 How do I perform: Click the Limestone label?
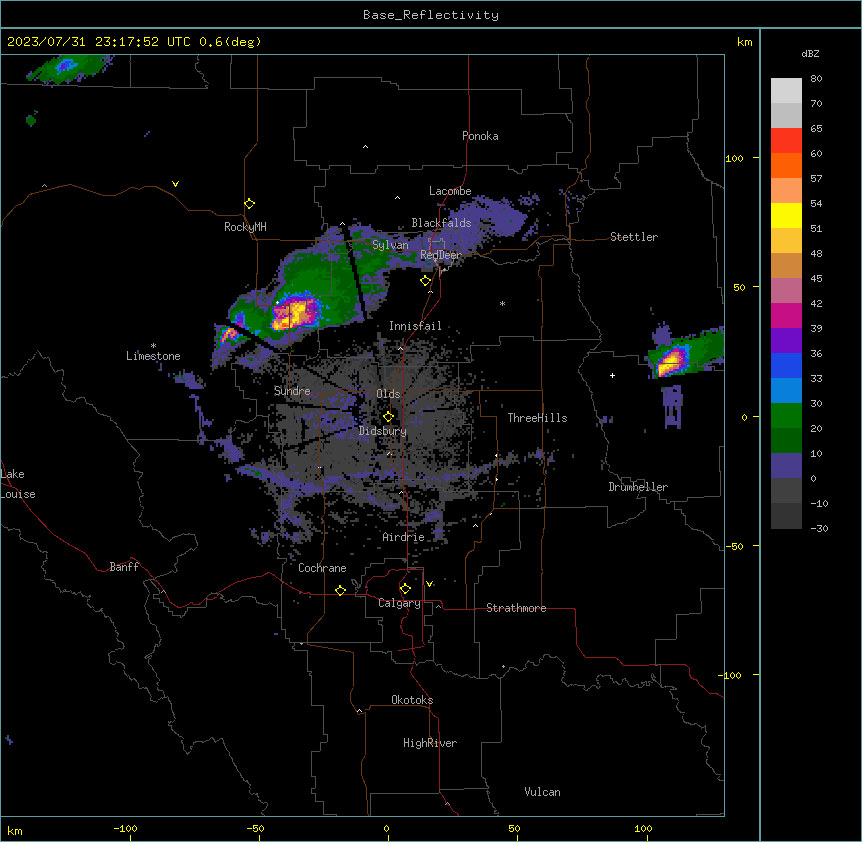click(153, 356)
